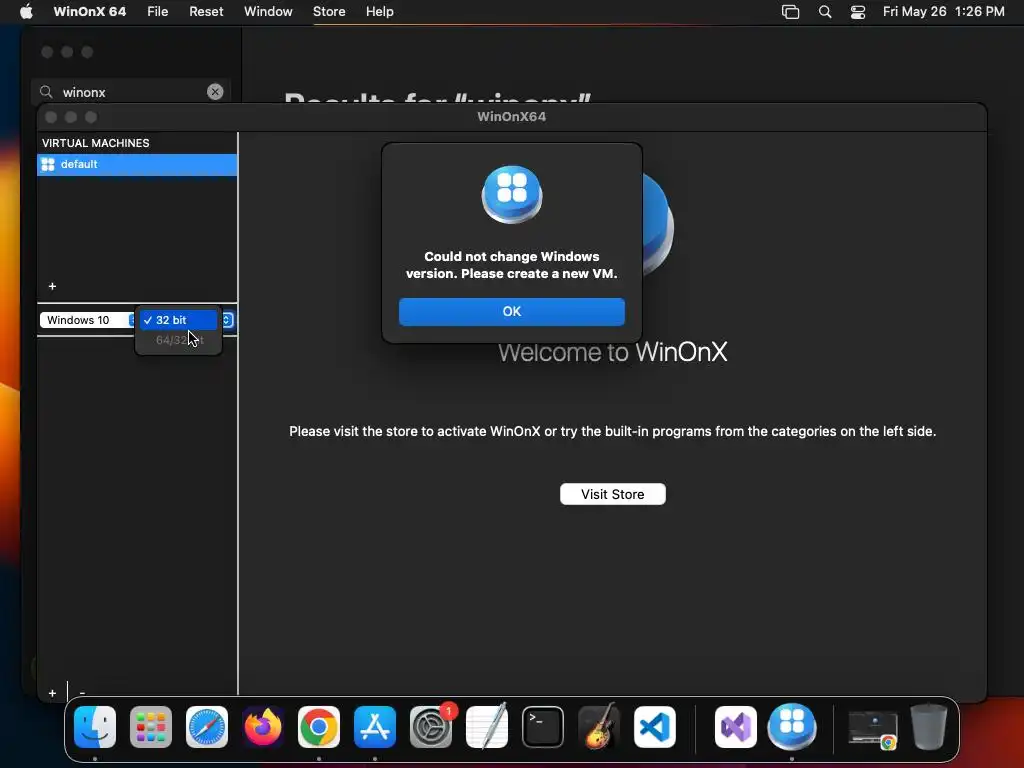Click the date and time in menu bar
This screenshot has width=1024, height=768.
click(x=944, y=12)
